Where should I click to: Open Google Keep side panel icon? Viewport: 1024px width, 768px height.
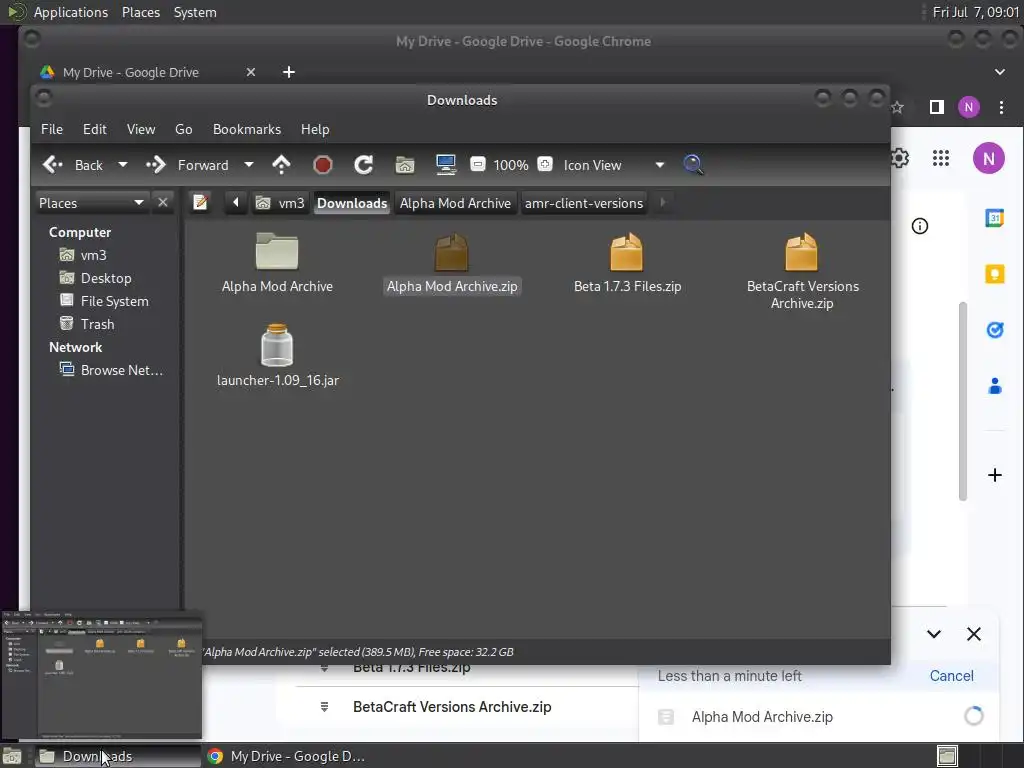995,274
